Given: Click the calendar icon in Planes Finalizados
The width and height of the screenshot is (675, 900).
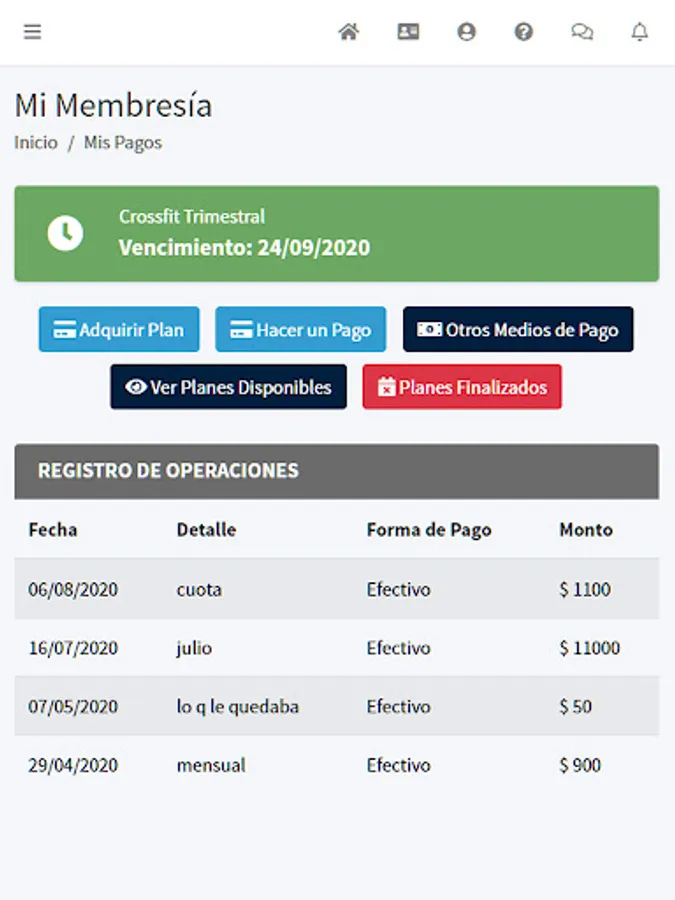Looking at the screenshot, I should [388, 386].
